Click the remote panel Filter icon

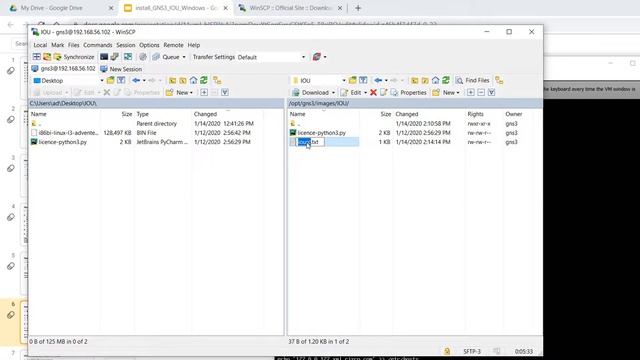pos(363,80)
